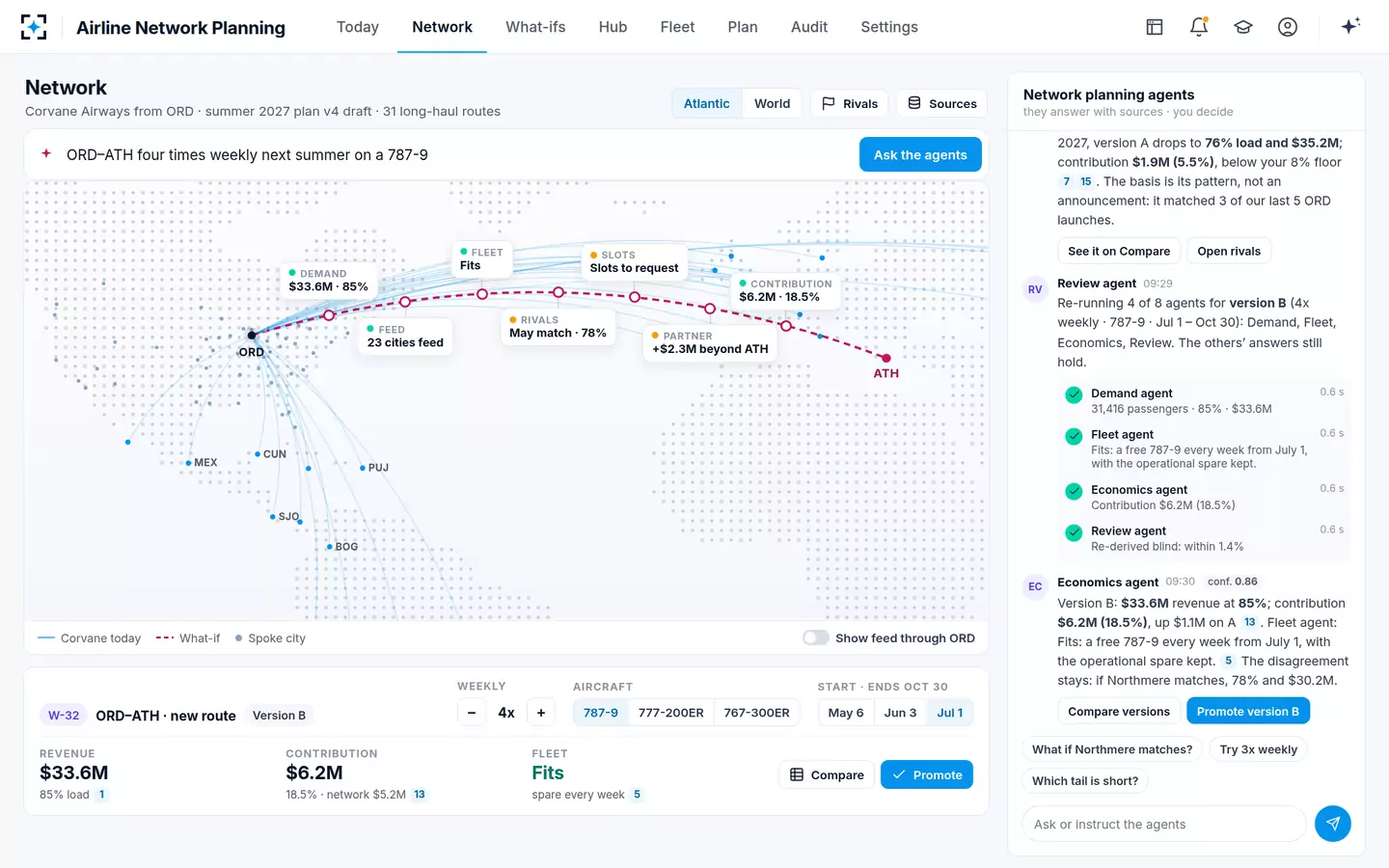Open the user profile icon
Viewport: 1389px width, 868px height.
[1288, 27]
